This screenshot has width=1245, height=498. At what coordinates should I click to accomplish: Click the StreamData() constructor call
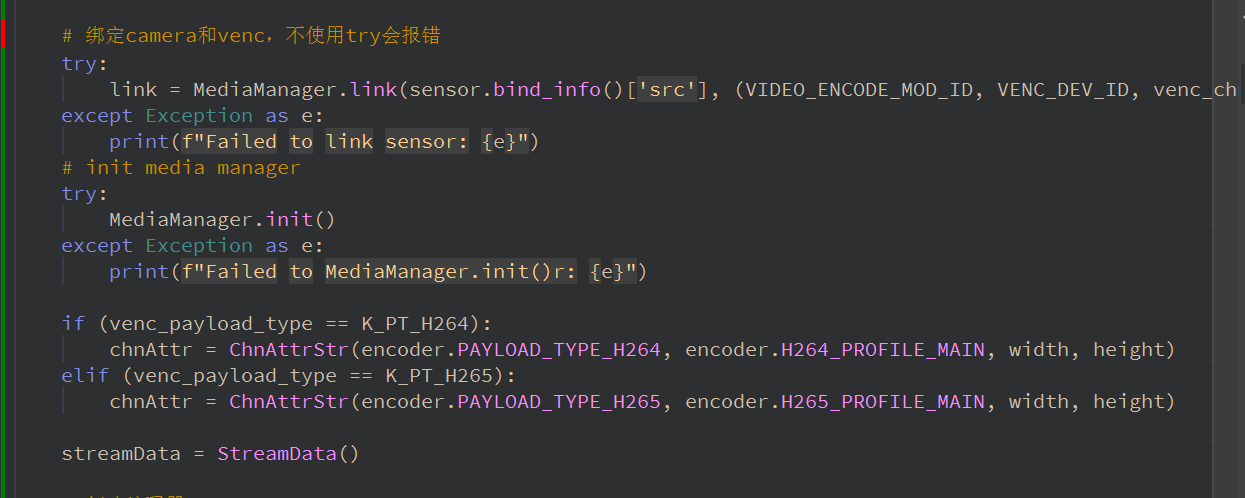tap(288, 453)
